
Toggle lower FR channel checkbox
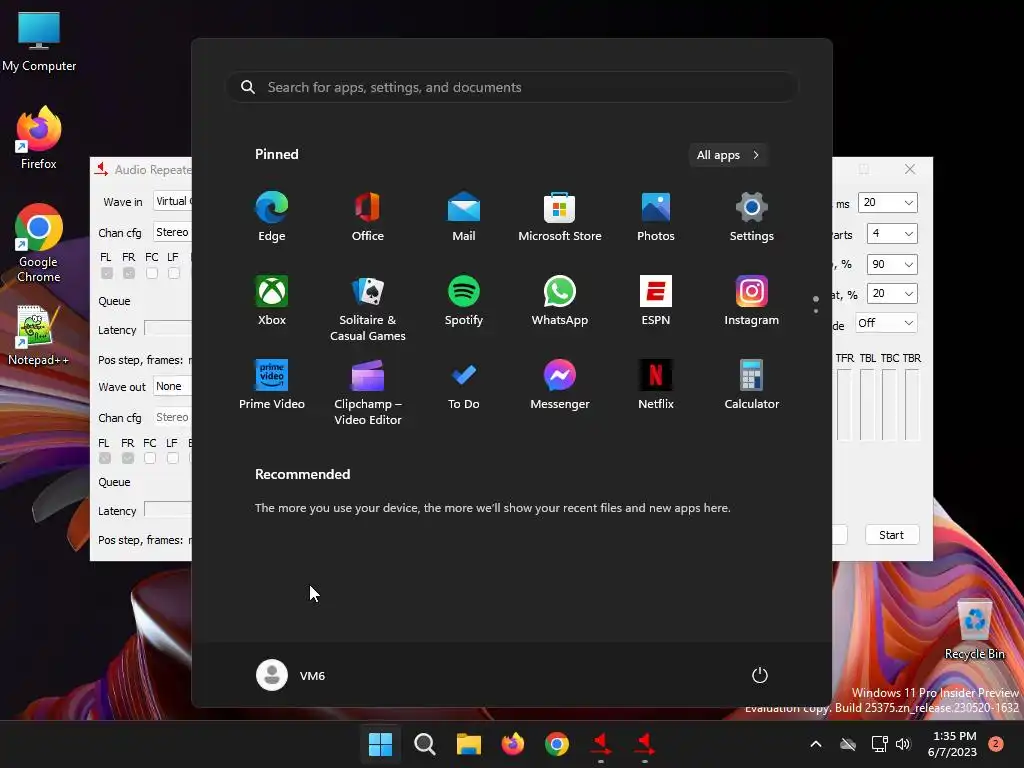(128, 458)
